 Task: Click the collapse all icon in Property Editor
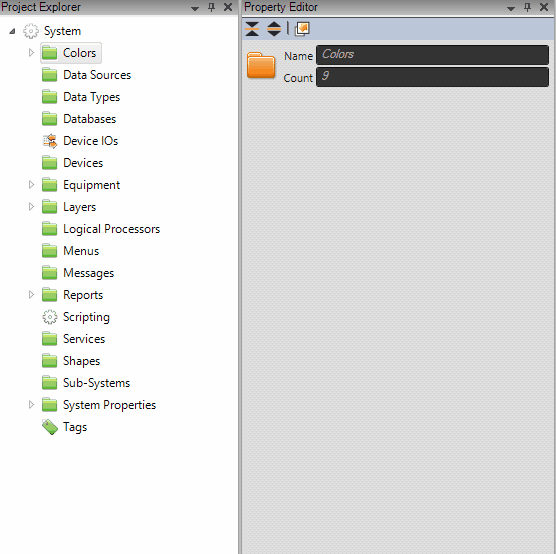click(252, 29)
